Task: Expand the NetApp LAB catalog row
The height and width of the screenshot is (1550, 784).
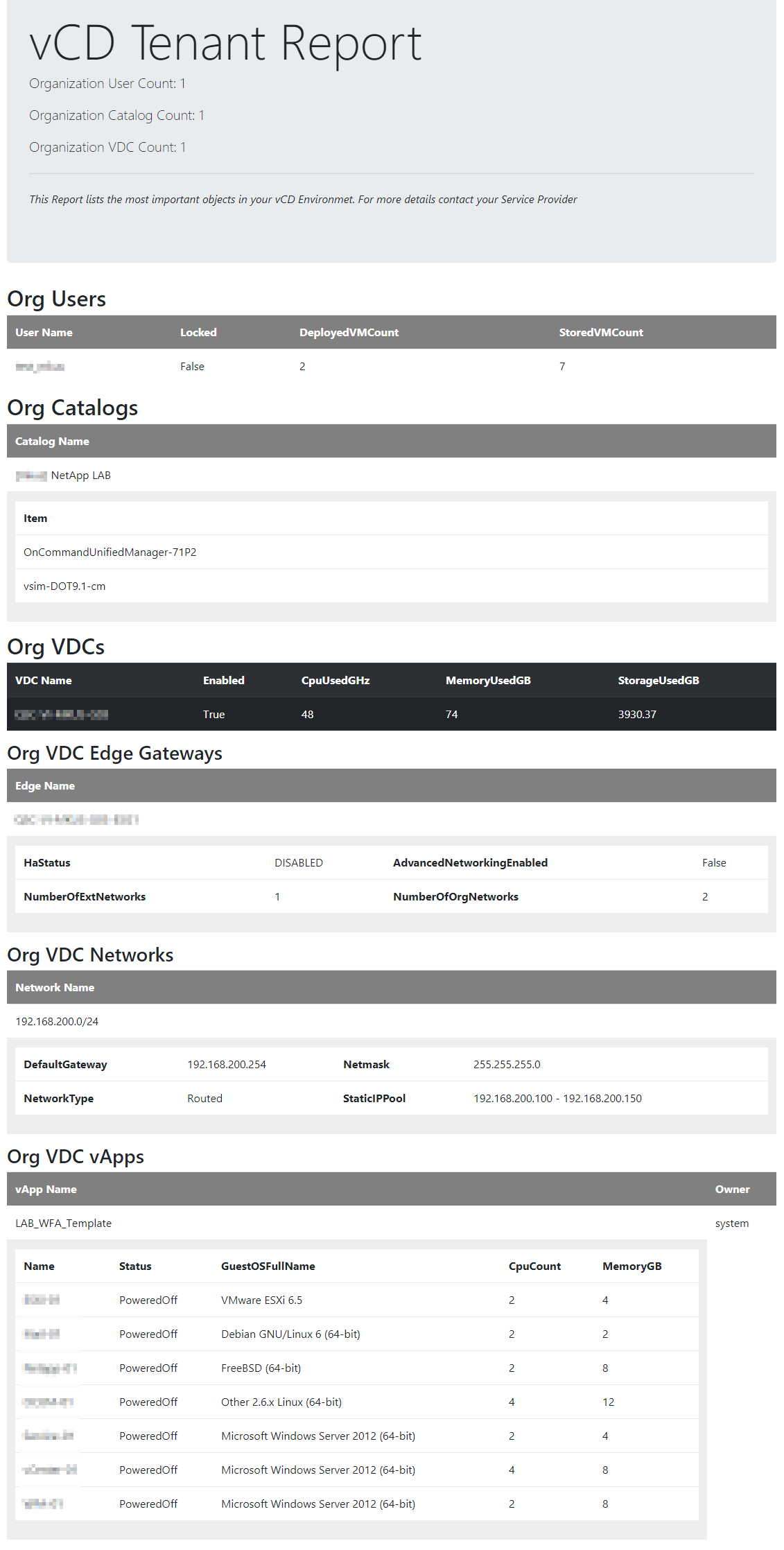Action: coord(80,476)
